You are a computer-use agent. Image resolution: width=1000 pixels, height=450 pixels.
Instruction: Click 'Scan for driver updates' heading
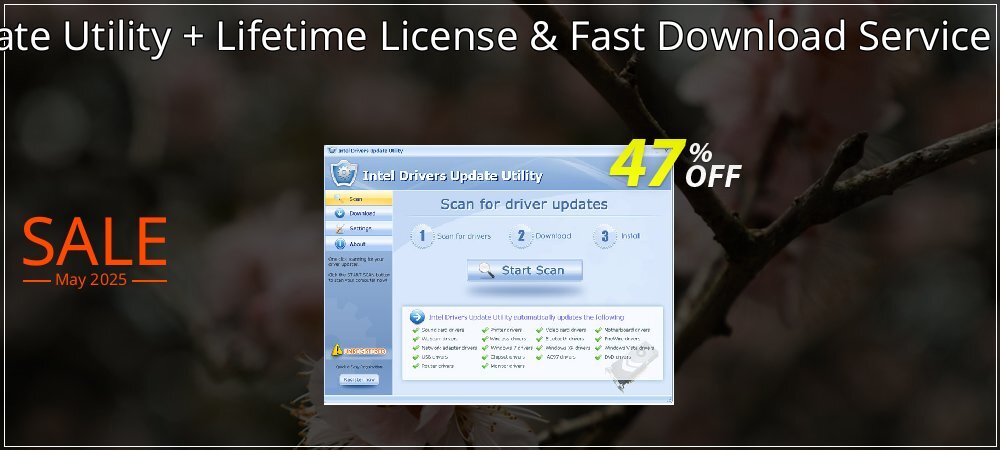pos(524,205)
